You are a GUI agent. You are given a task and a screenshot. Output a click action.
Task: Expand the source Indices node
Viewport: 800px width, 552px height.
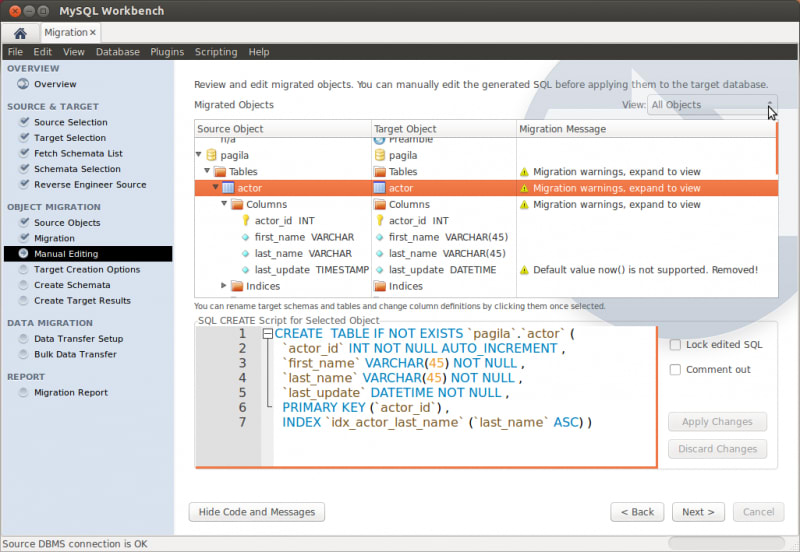point(223,285)
